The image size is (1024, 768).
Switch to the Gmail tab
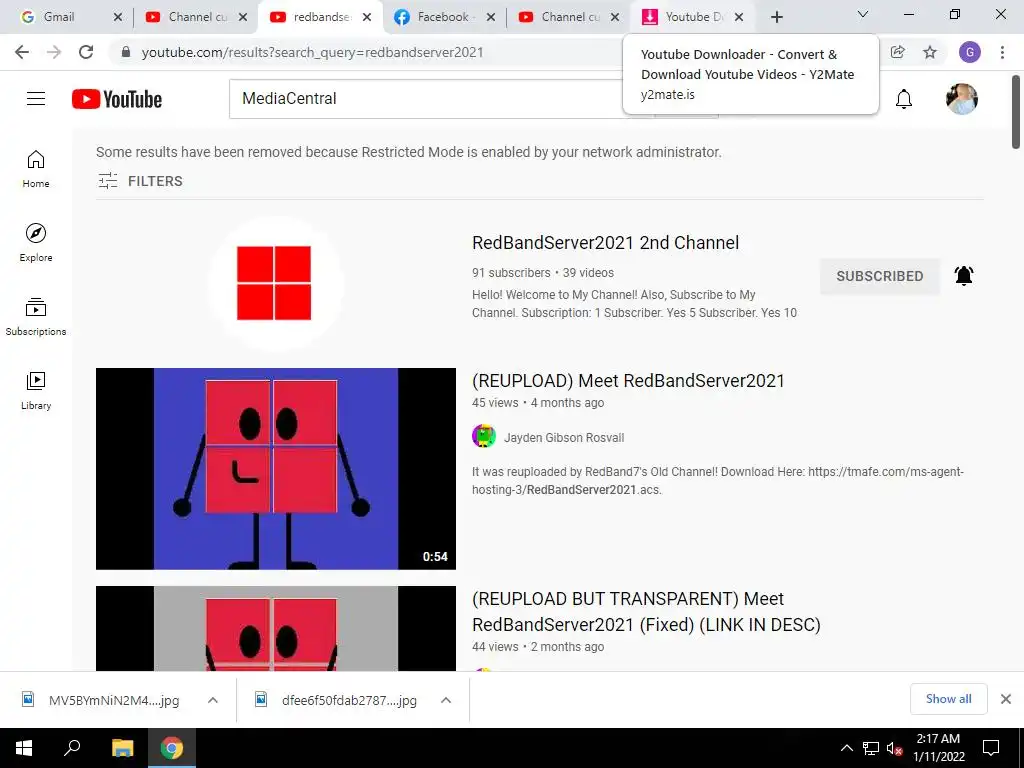(59, 17)
